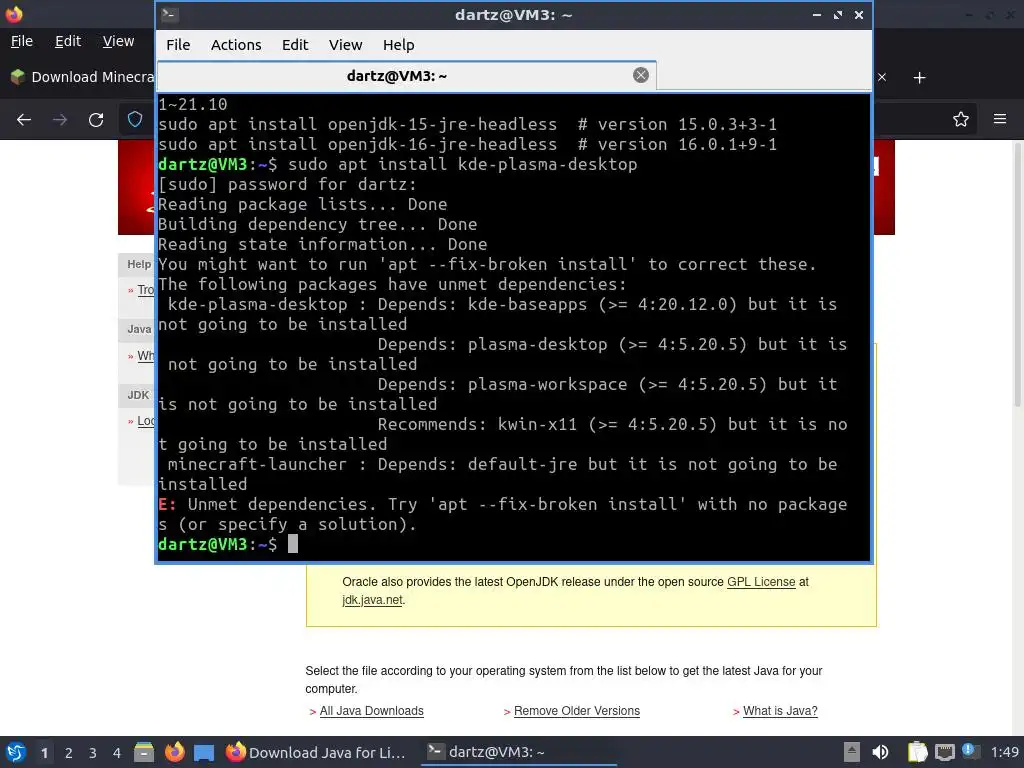
Task: Open Firefox File menu
Action: coord(22,41)
